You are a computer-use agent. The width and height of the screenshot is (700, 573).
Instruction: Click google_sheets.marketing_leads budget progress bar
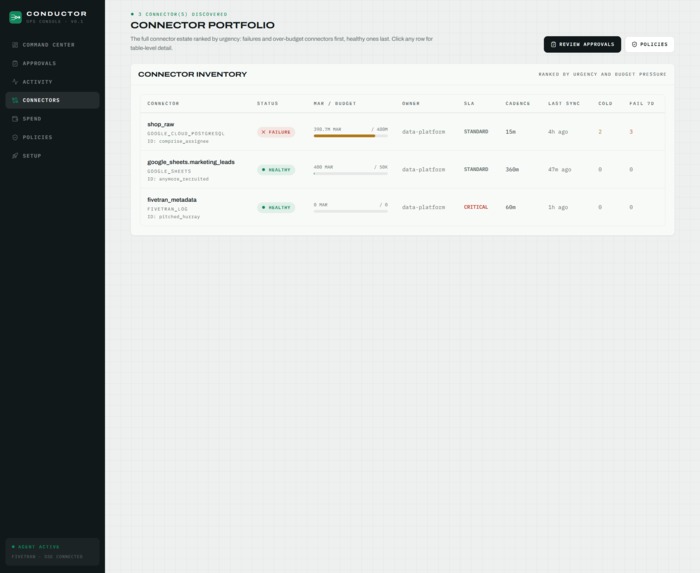click(x=350, y=174)
